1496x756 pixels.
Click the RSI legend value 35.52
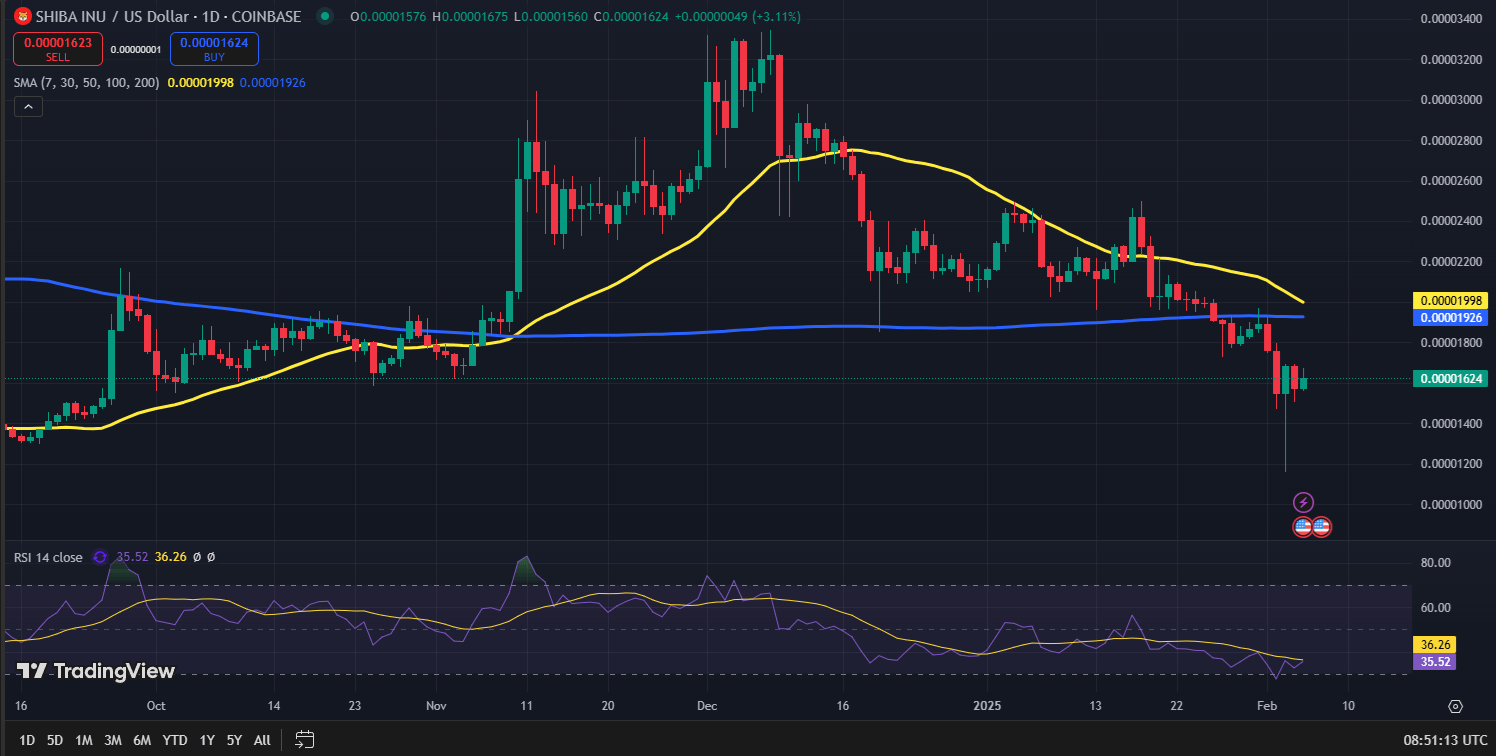tap(132, 557)
